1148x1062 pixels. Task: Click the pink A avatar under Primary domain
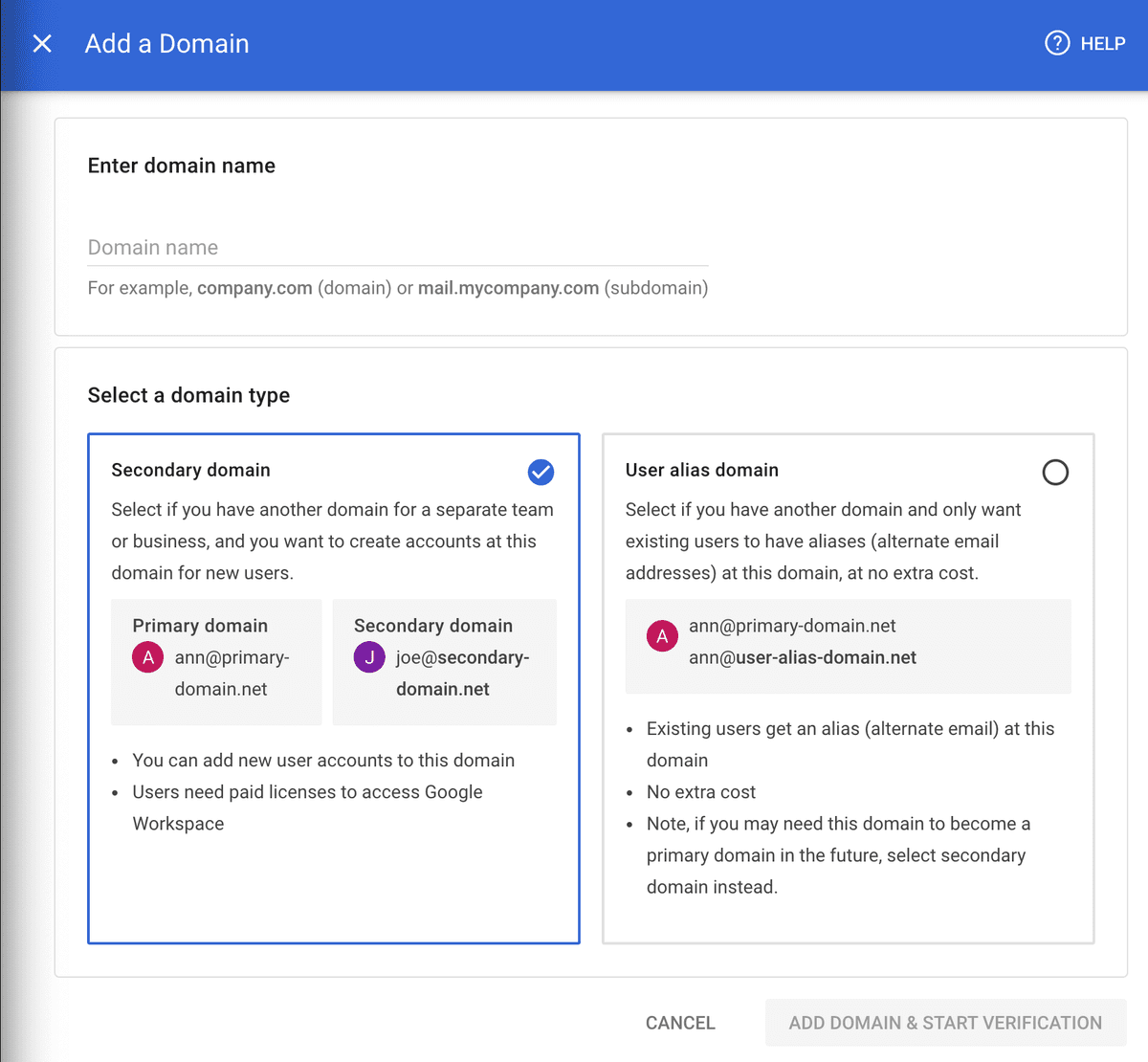click(x=148, y=657)
